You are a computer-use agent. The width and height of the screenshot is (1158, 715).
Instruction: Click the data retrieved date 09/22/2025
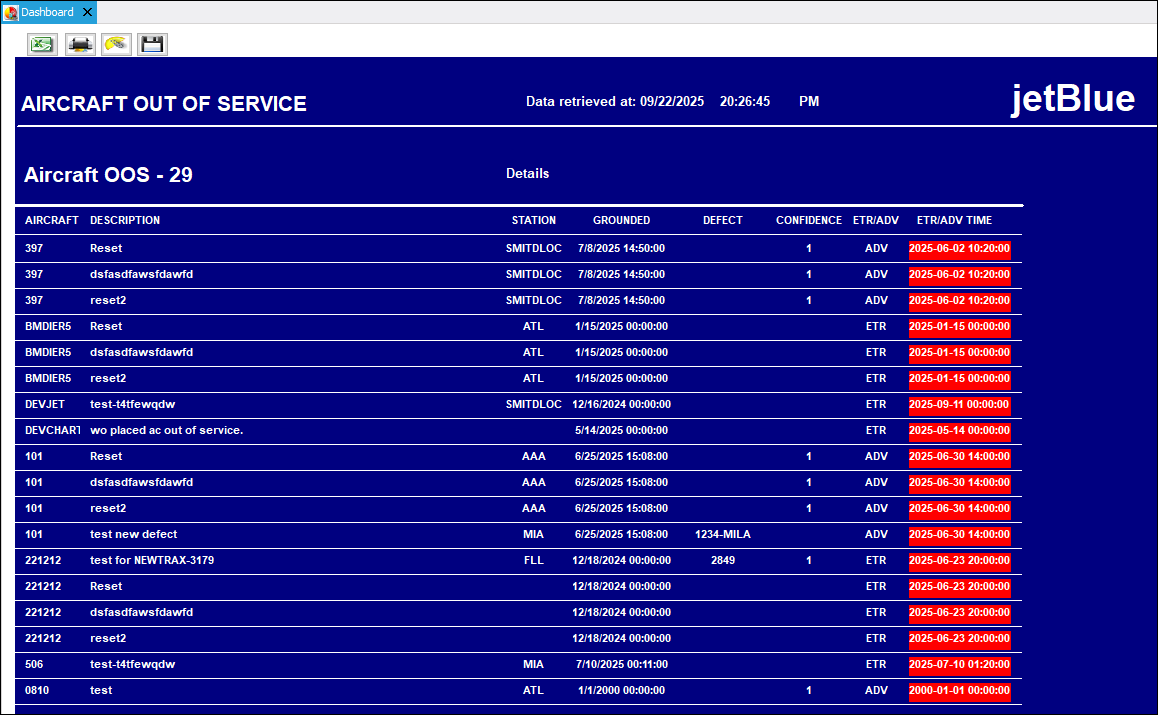(672, 102)
